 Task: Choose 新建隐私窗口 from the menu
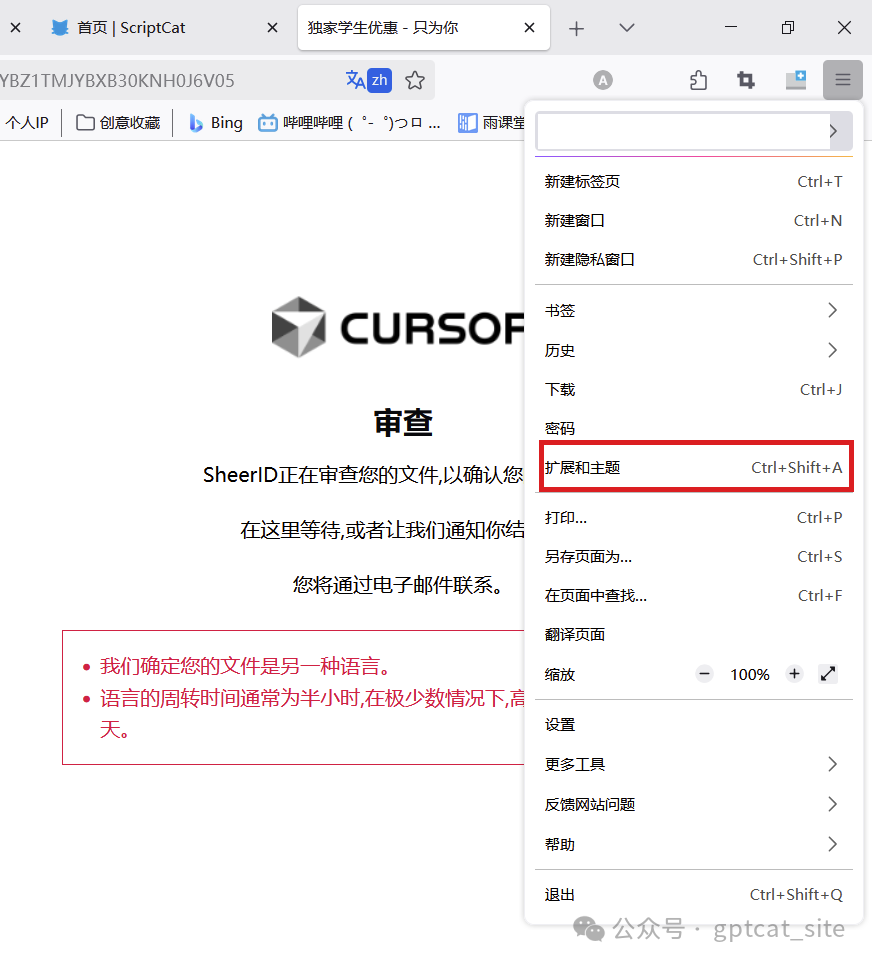click(x=694, y=260)
